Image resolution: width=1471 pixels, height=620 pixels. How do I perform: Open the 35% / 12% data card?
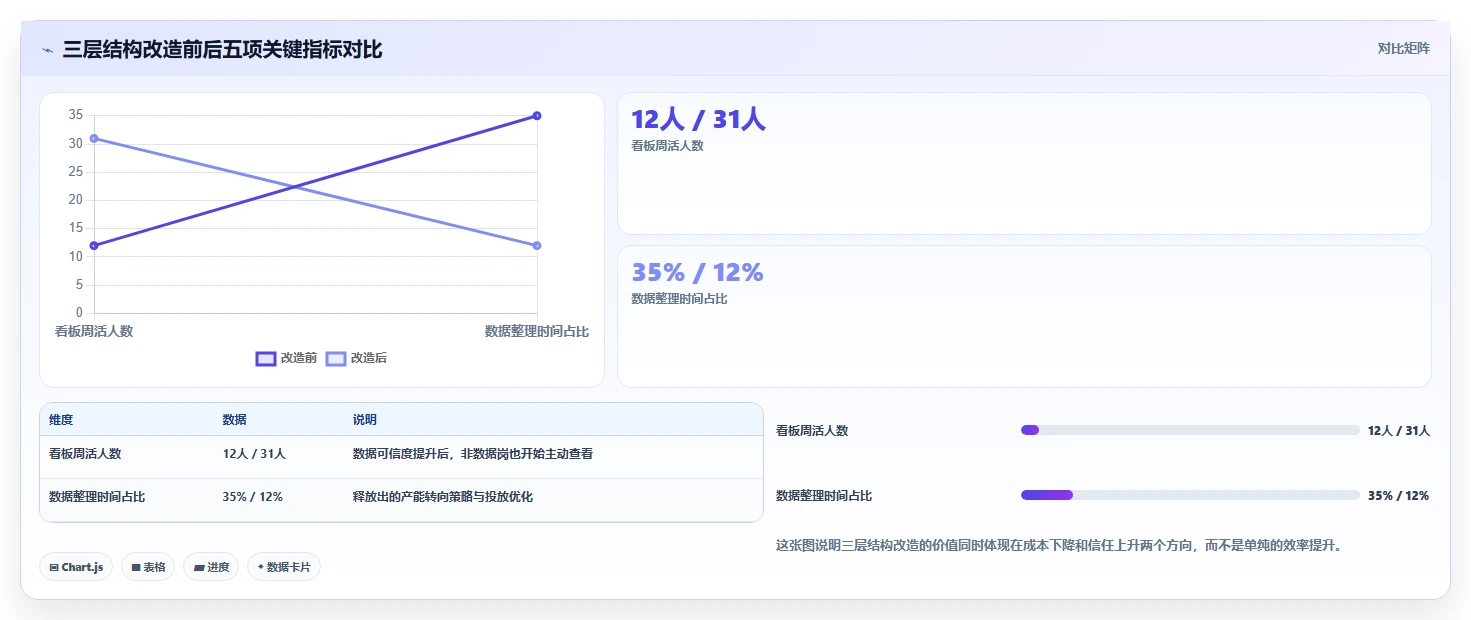coord(1024,317)
